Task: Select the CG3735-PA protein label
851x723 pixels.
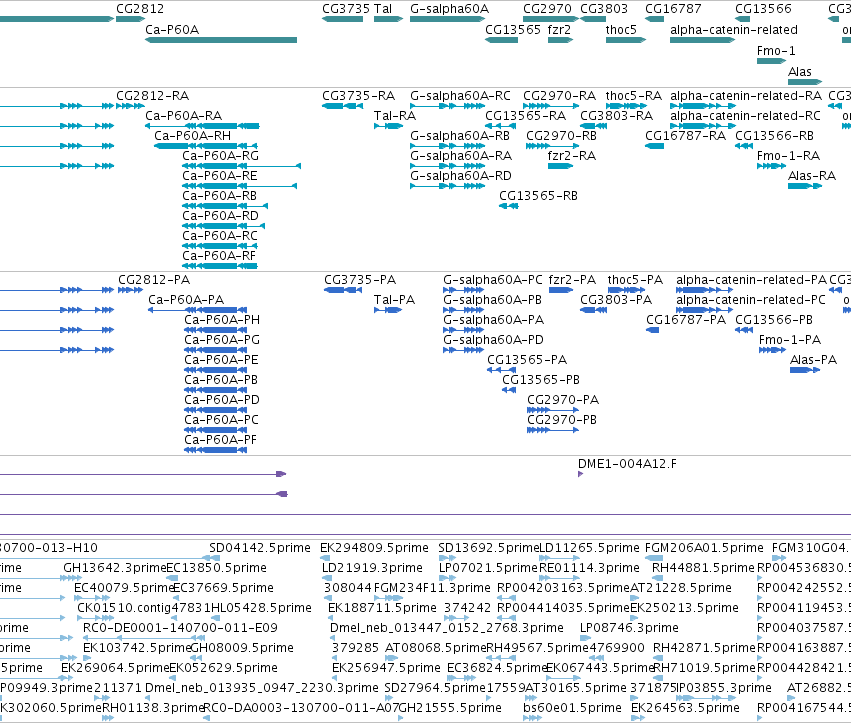Action: click(x=360, y=280)
